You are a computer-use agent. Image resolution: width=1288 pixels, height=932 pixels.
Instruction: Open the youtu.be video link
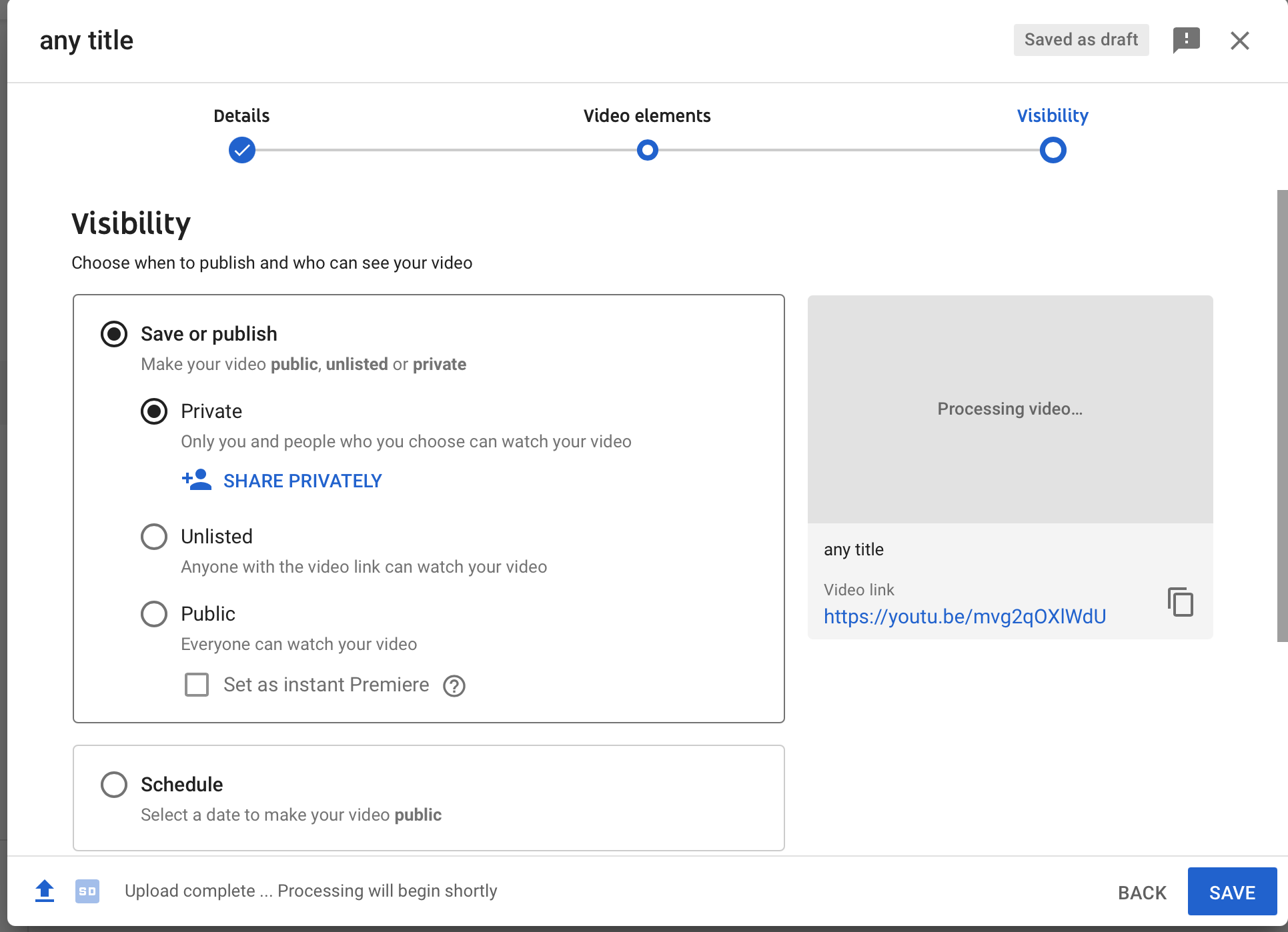click(964, 617)
